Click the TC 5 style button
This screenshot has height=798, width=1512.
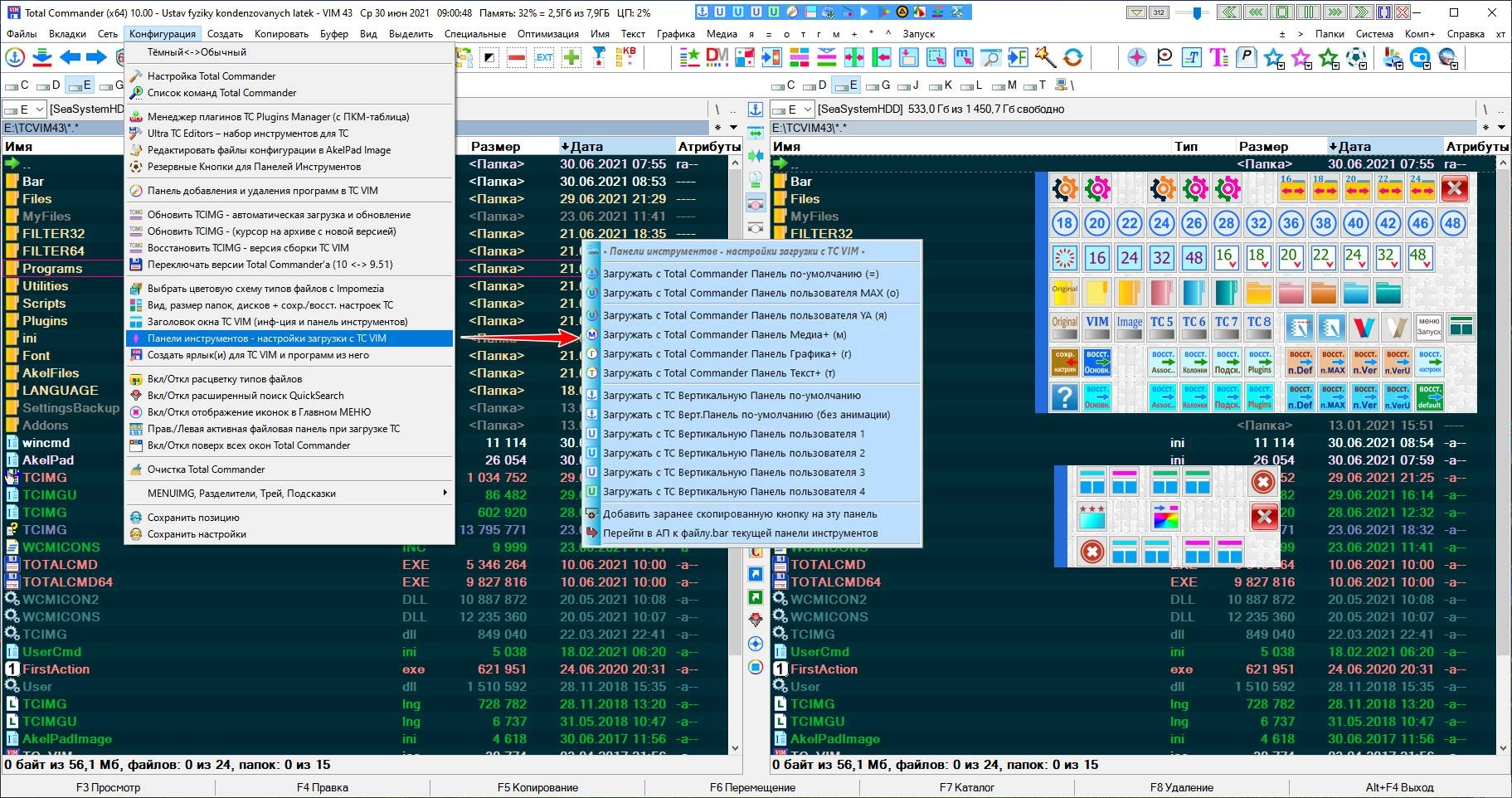point(1162,327)
